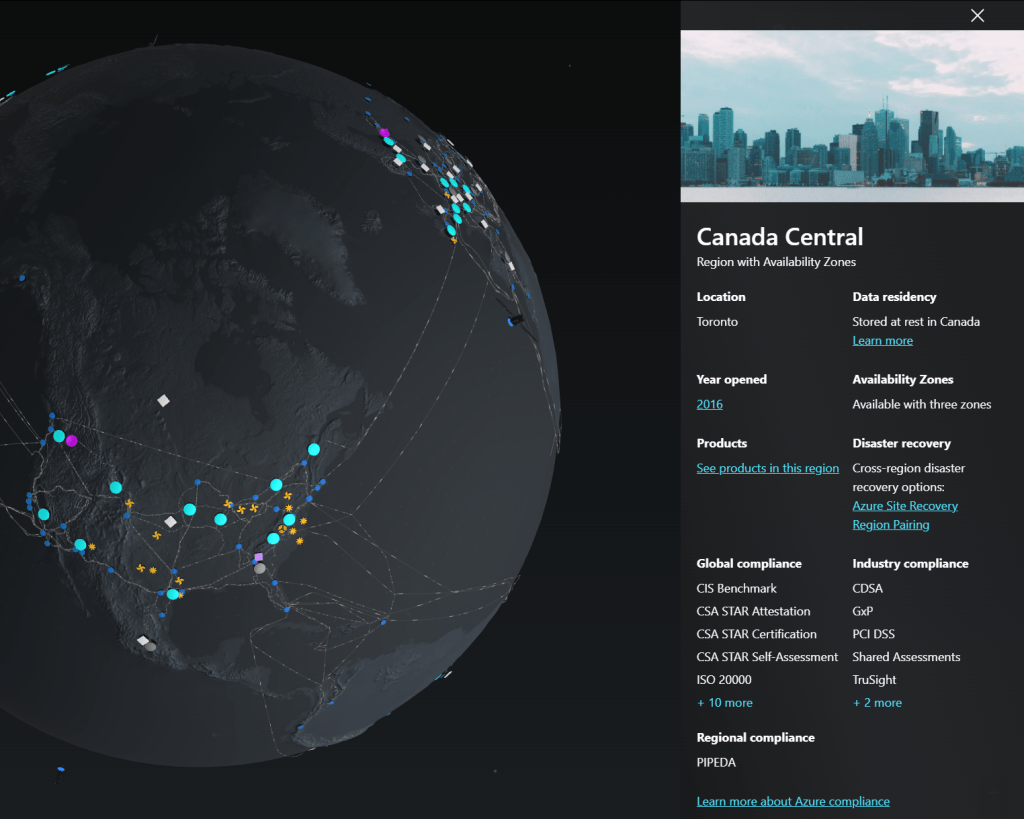Click the white diamond marker in central Canada
The width and height of the screenshot is (1024, 819).
[163, 400]
